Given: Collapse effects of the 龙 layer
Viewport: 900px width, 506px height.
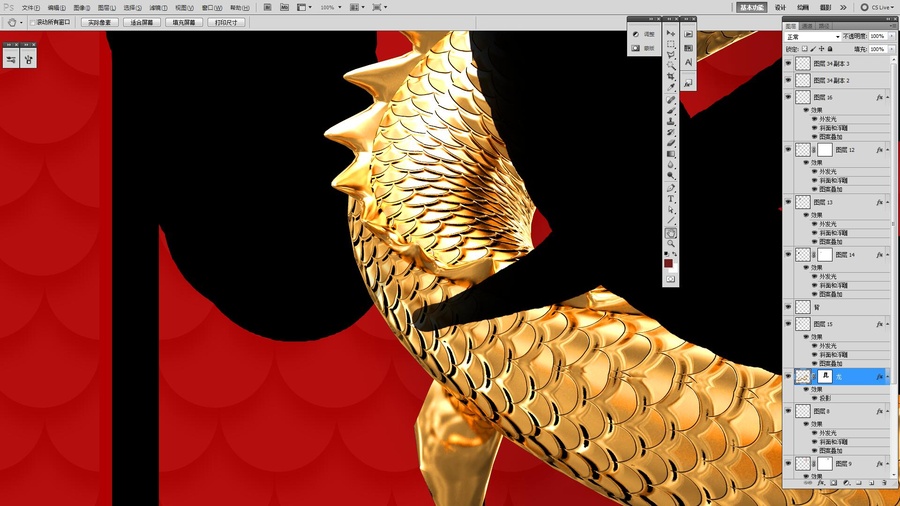Looking at the screenshot, I should coord(888,376).
